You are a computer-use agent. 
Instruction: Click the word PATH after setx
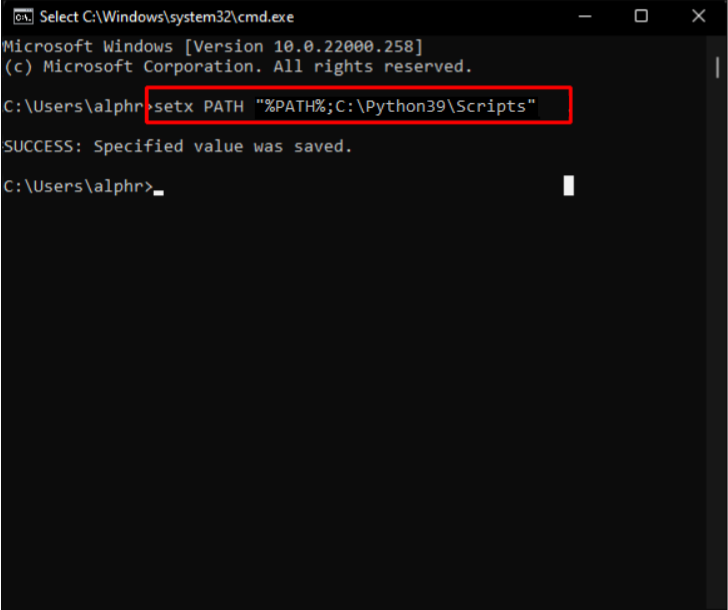click(x=225, y=106)
